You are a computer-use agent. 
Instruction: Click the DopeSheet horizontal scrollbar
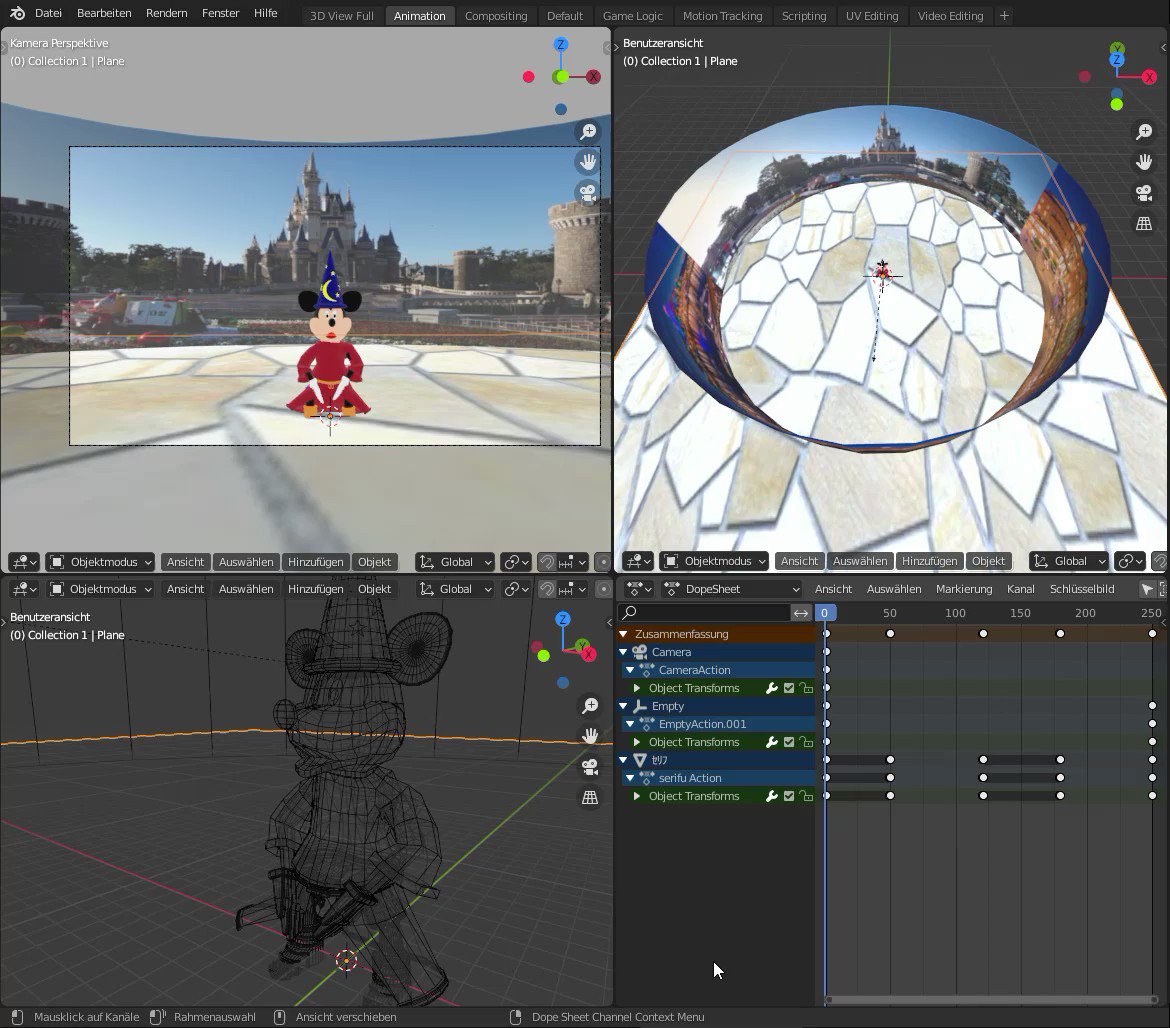pyautogui.click(x=991, y=1000)
